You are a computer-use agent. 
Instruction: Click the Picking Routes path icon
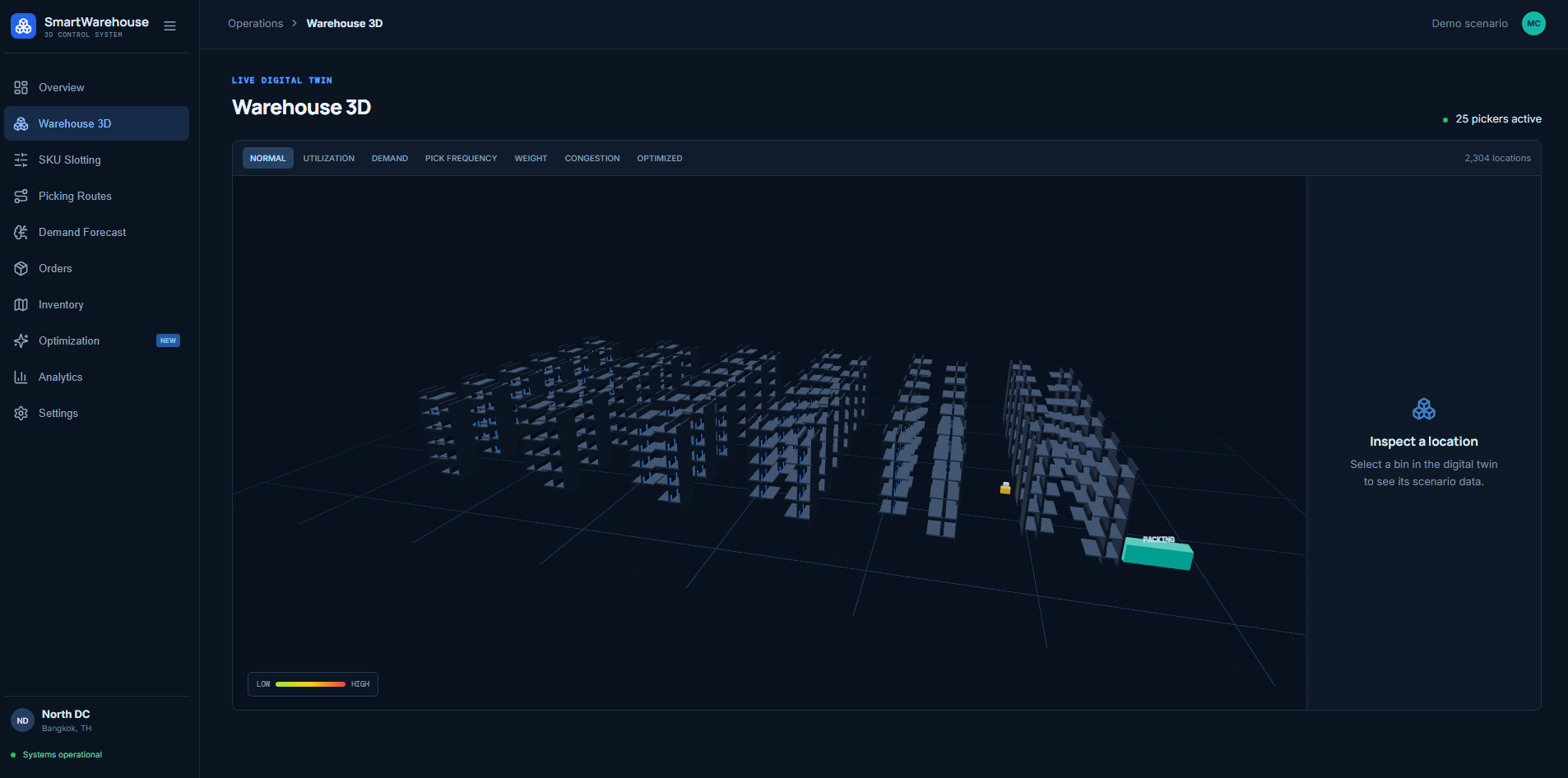tap(21, 197)
